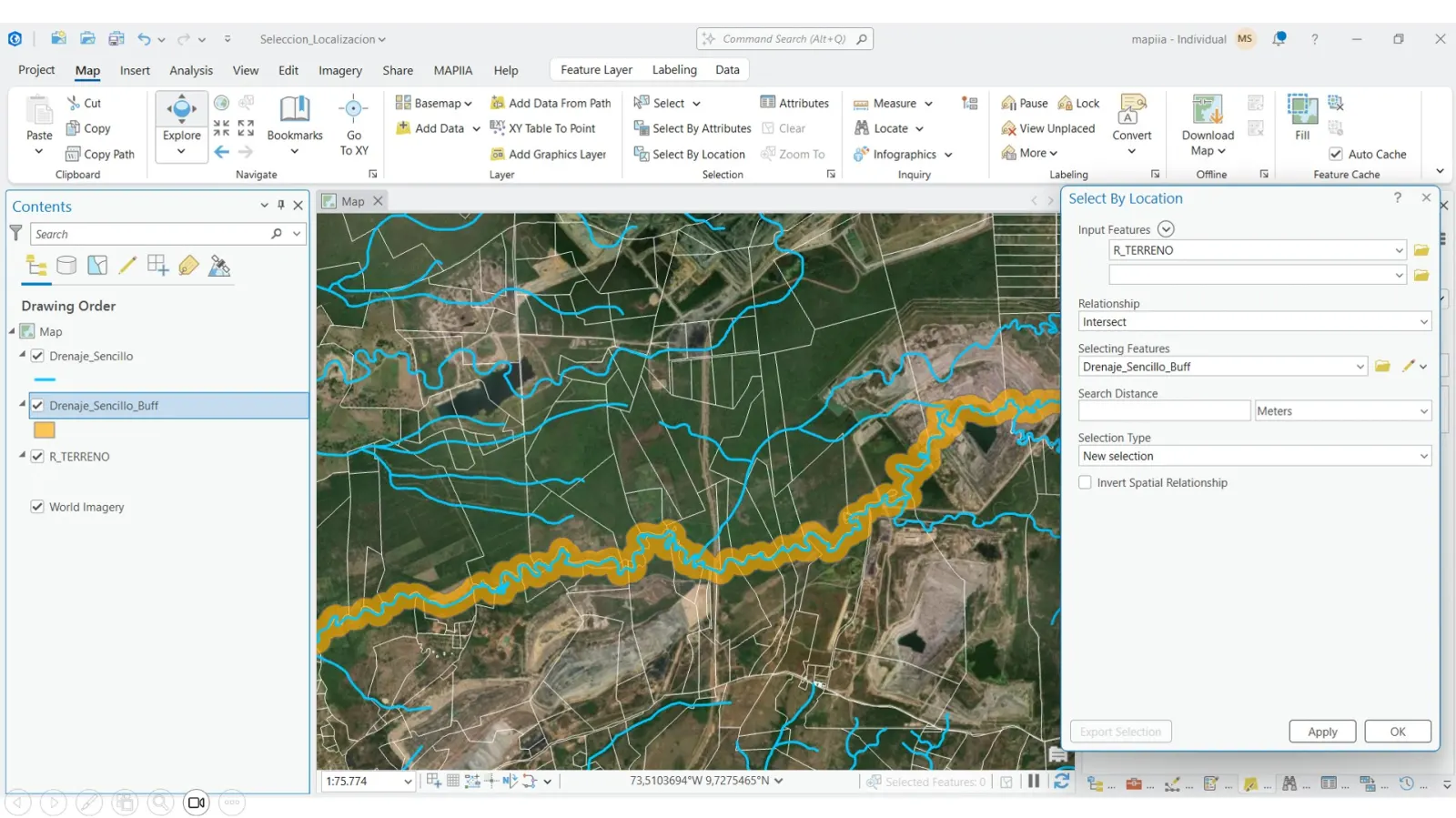Enable Invert Spatial Relationship
Image resolution: width=1456 pixels, height=818 pixels.
tap(1085, 482)
